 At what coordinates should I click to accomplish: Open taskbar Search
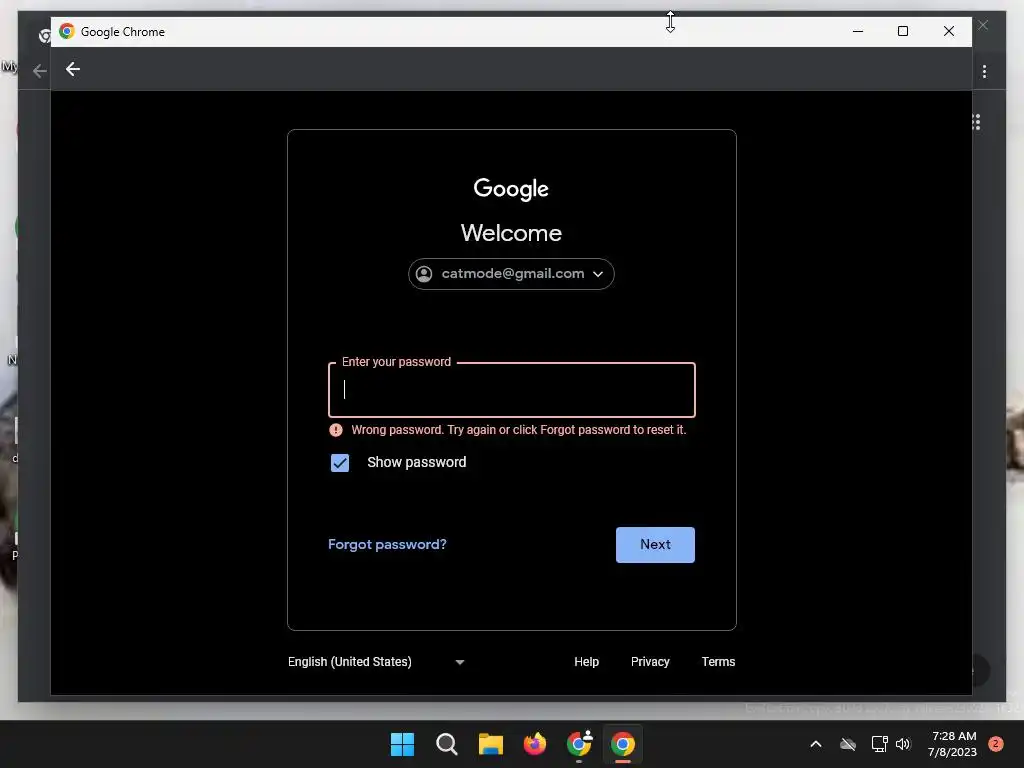(x=447, y=744)
